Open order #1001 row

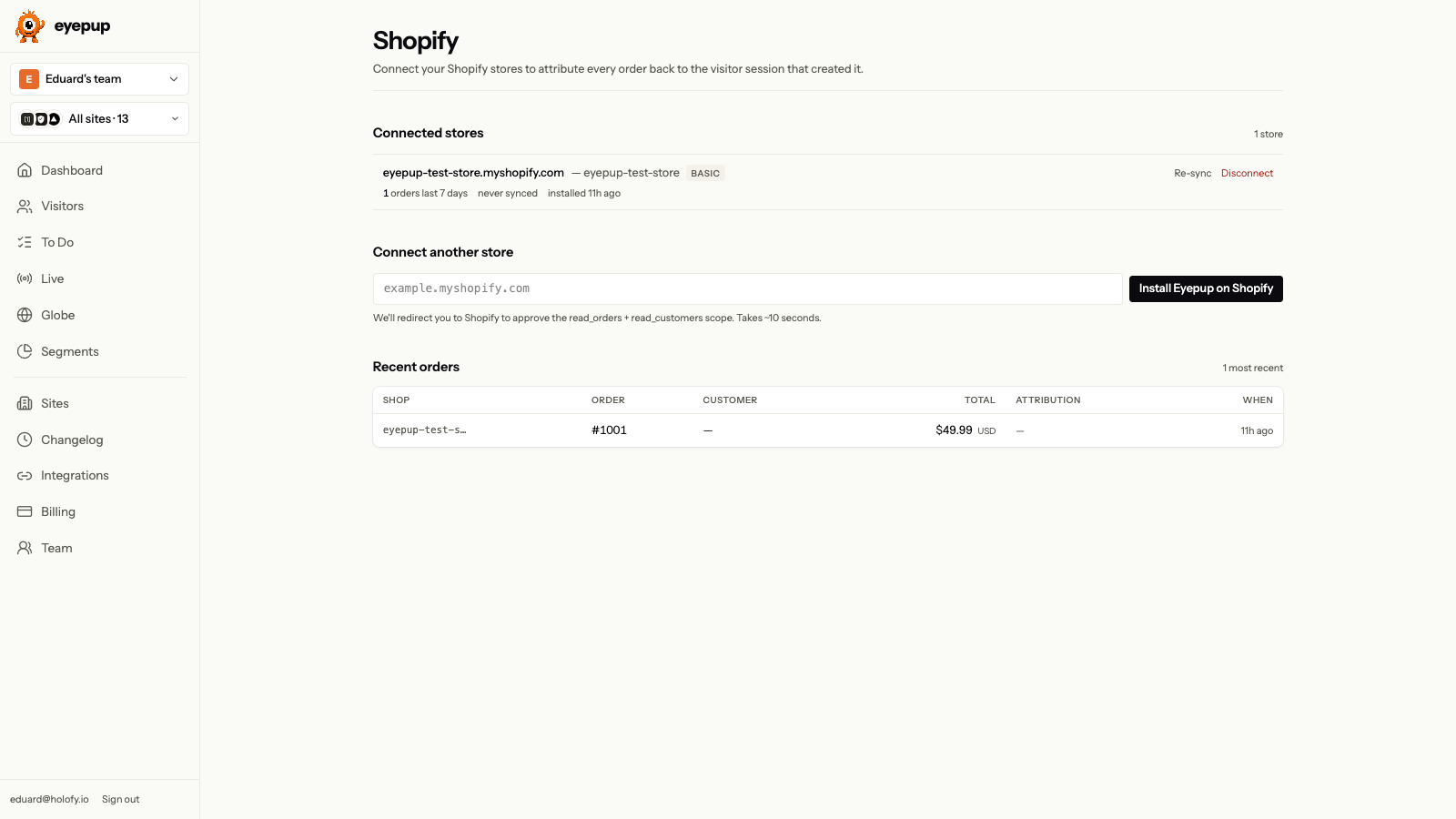coord(827,430)
